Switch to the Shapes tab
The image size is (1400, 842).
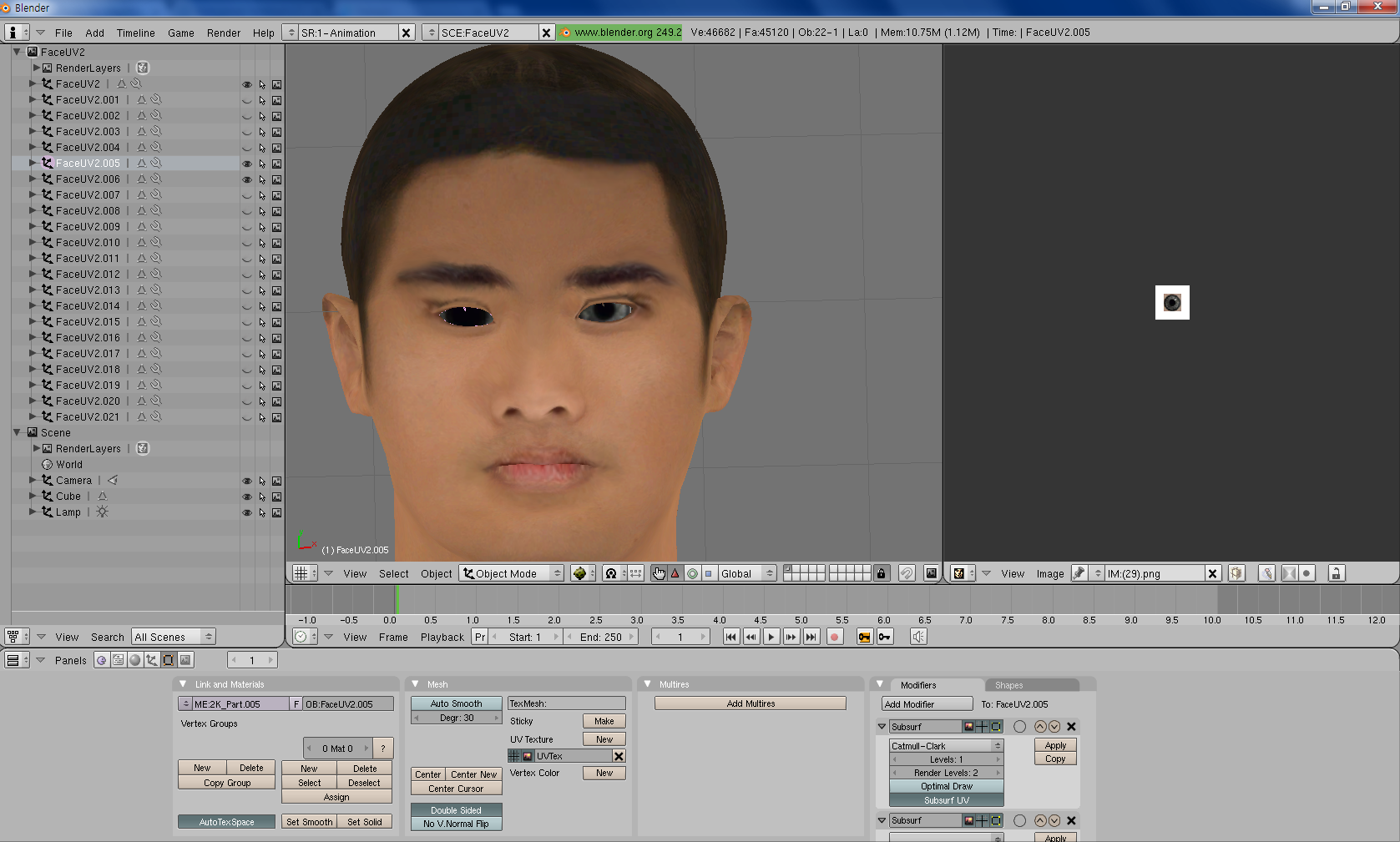point(1008,685)
